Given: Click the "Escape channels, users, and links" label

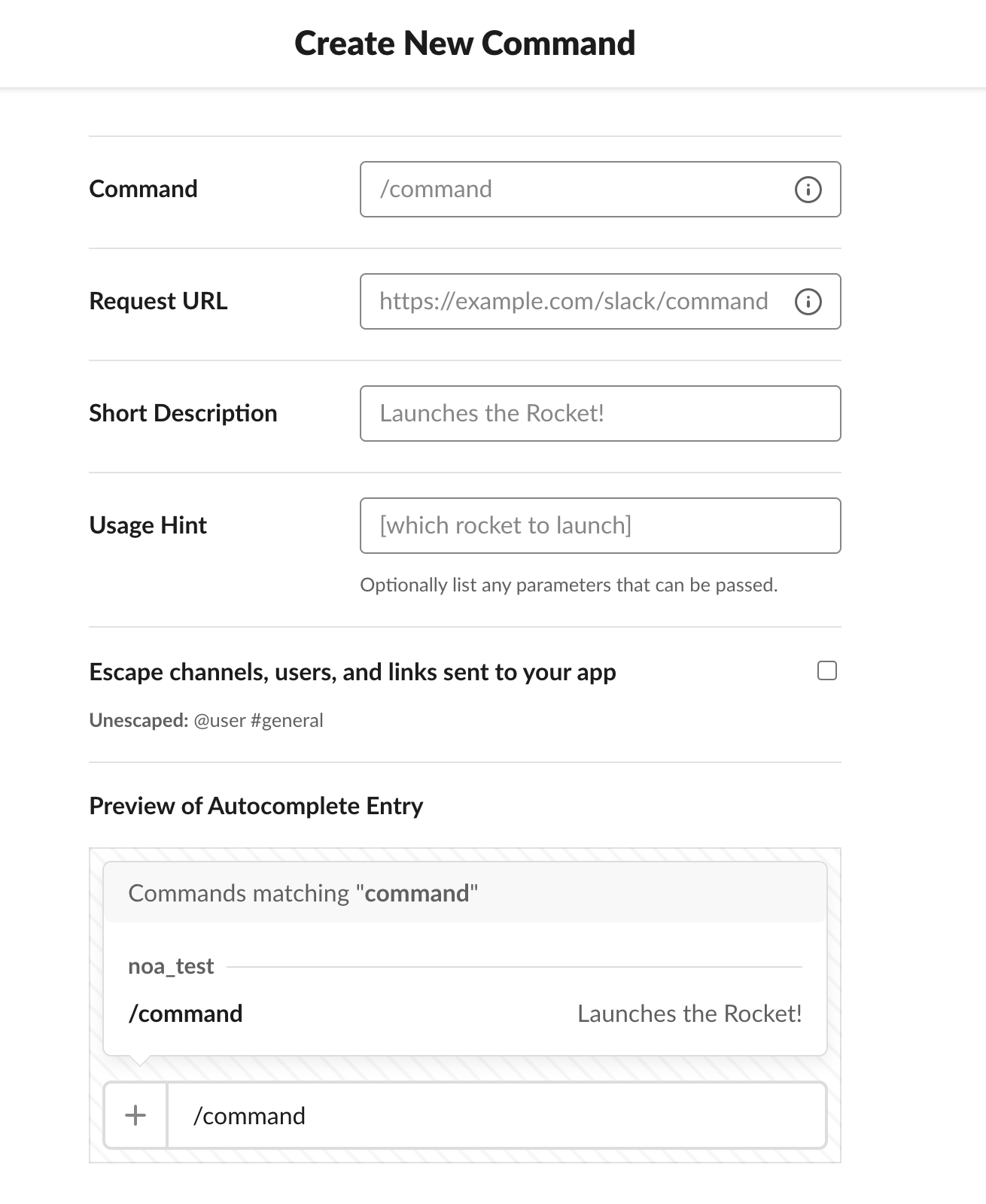Looking at the screenshot, I should [352, 672].
